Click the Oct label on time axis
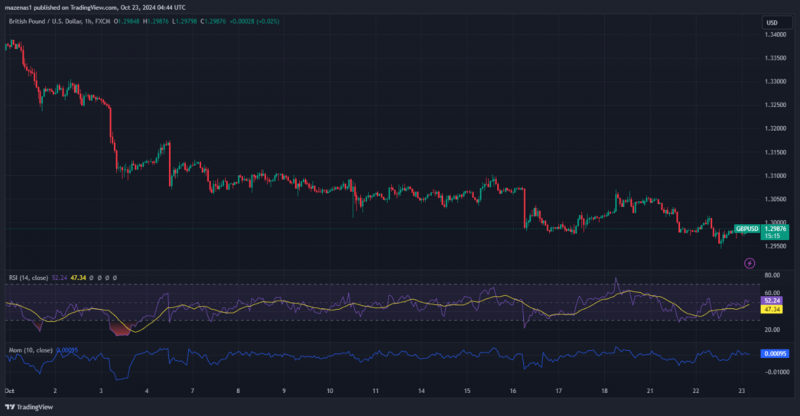Viewport: 800px width, 416px height. click(x=10, y=391)
